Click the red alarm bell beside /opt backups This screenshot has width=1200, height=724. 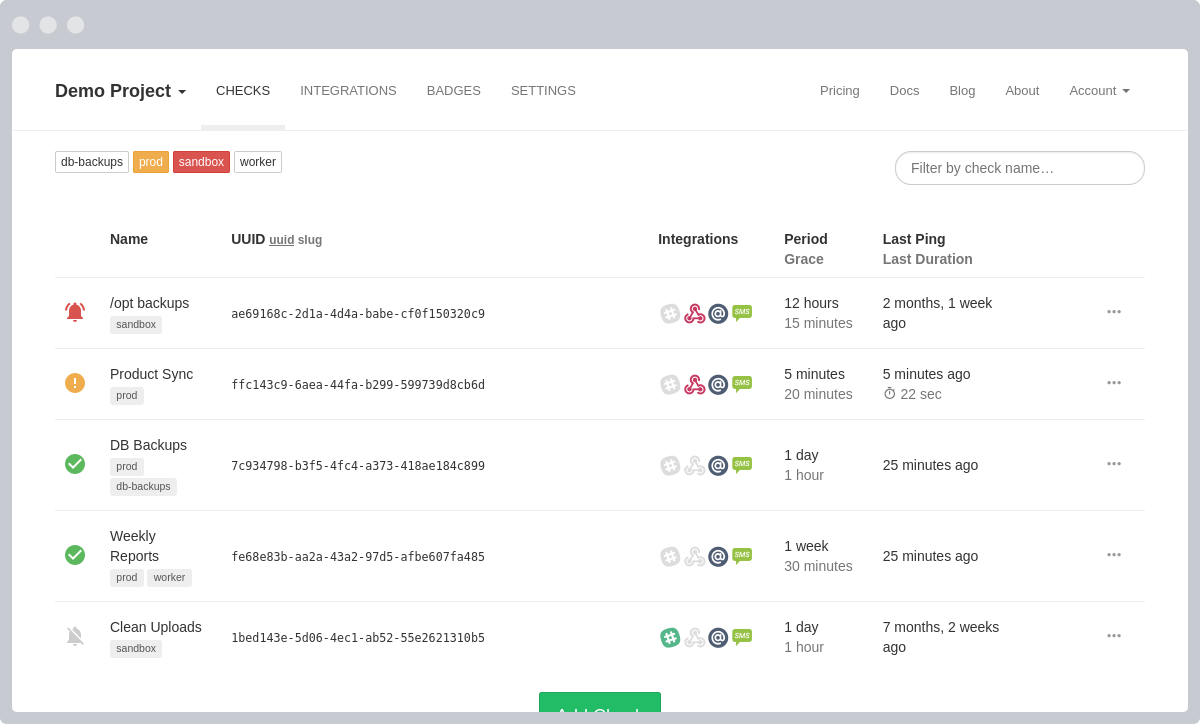(x=75, y=312)
